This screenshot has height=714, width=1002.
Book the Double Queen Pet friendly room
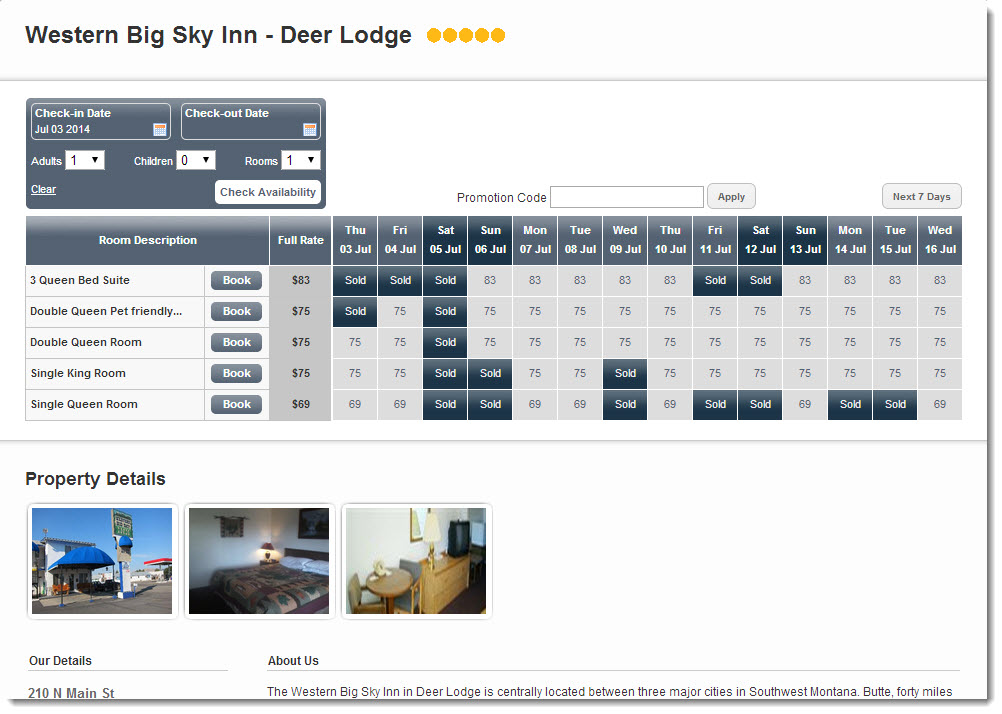pos(236,311)
